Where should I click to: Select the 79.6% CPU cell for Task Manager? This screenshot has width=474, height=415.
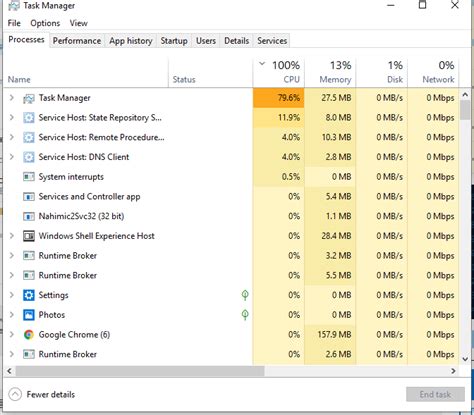pos(279,98)
